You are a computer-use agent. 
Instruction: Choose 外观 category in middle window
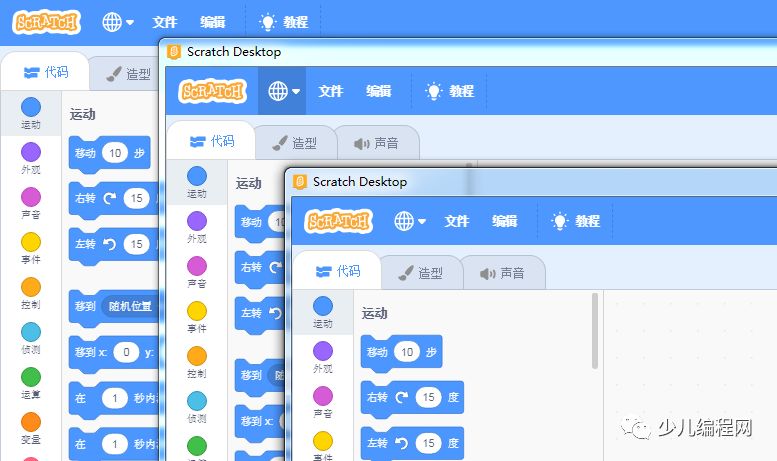click(197, 227)
